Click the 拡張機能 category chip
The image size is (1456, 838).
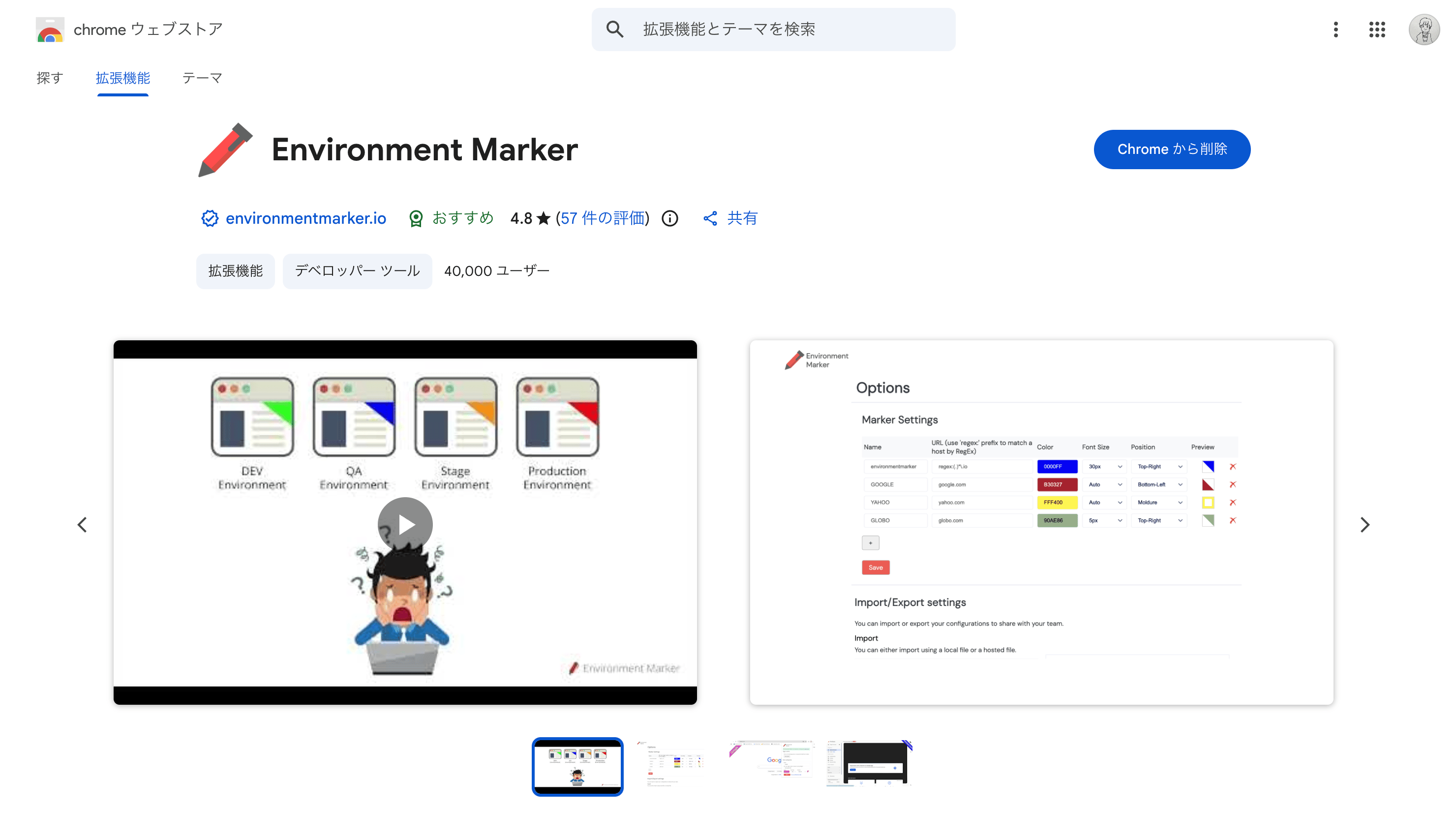pyautogui.click(x=236, y=271)
